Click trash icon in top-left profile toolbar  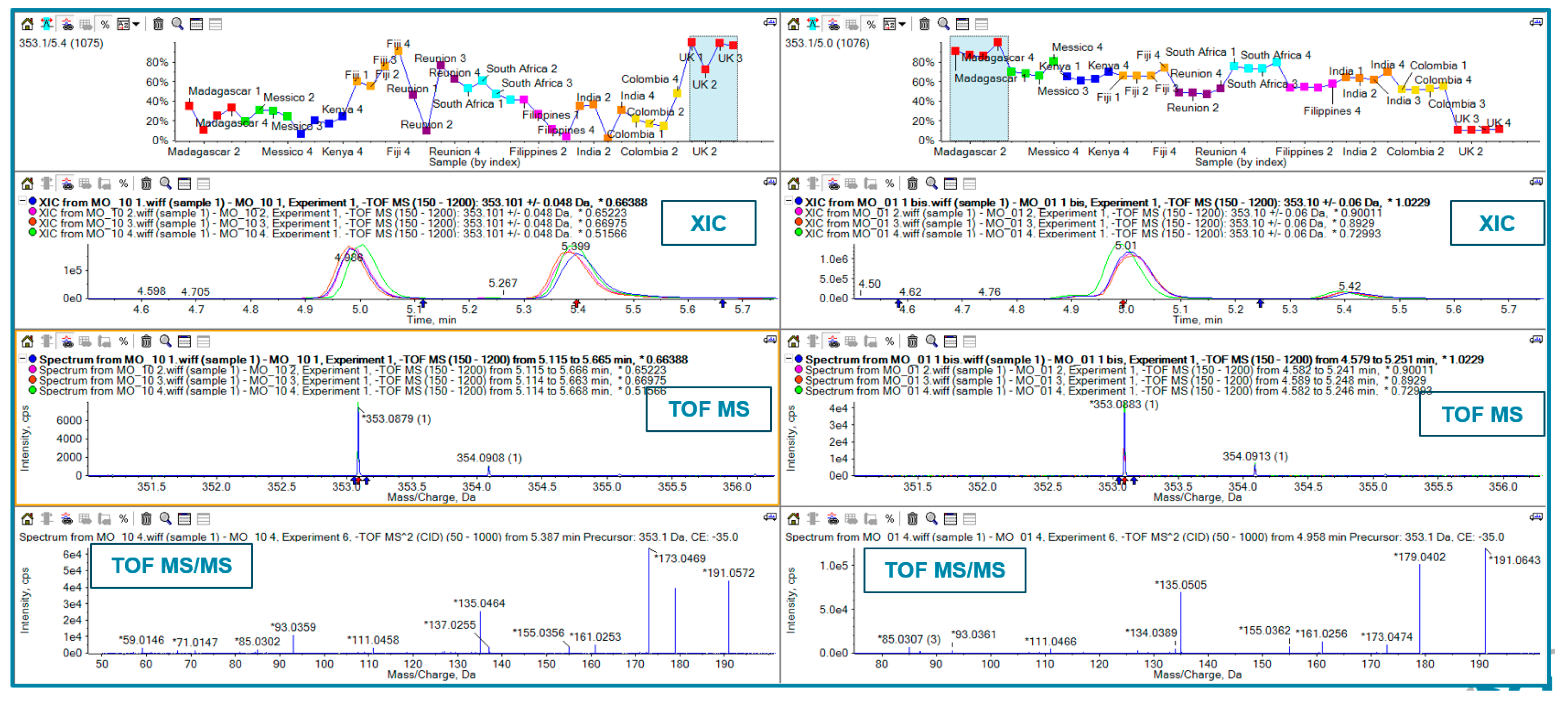(158, 25)
